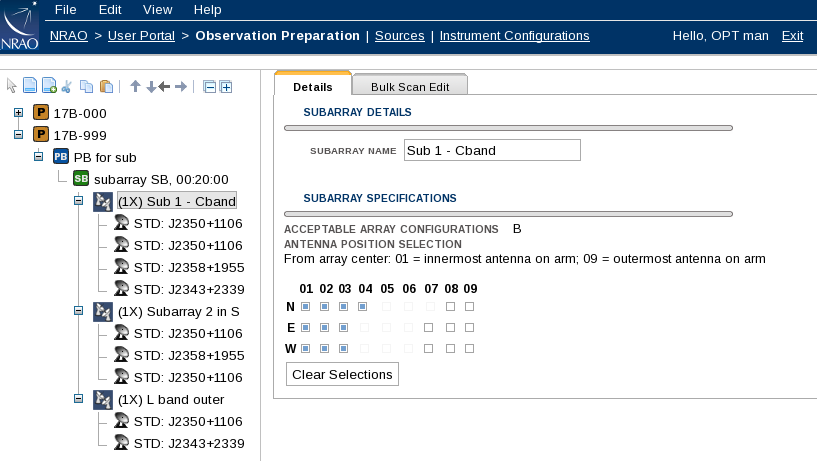Click the right arrow toolbar icon
The image size is (817, 461).
click(x=181, y=87)
